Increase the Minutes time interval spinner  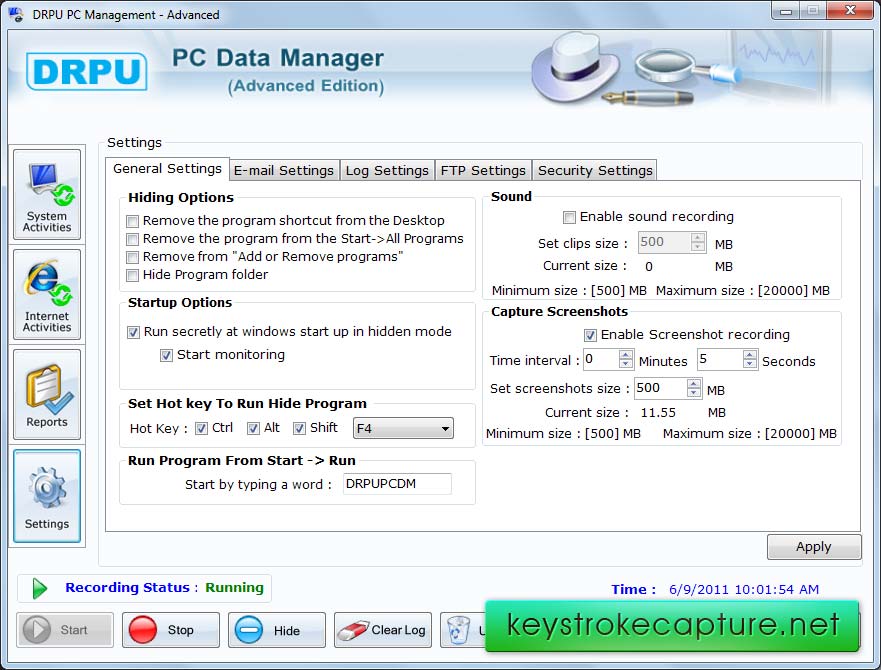[x=626, y=355]
